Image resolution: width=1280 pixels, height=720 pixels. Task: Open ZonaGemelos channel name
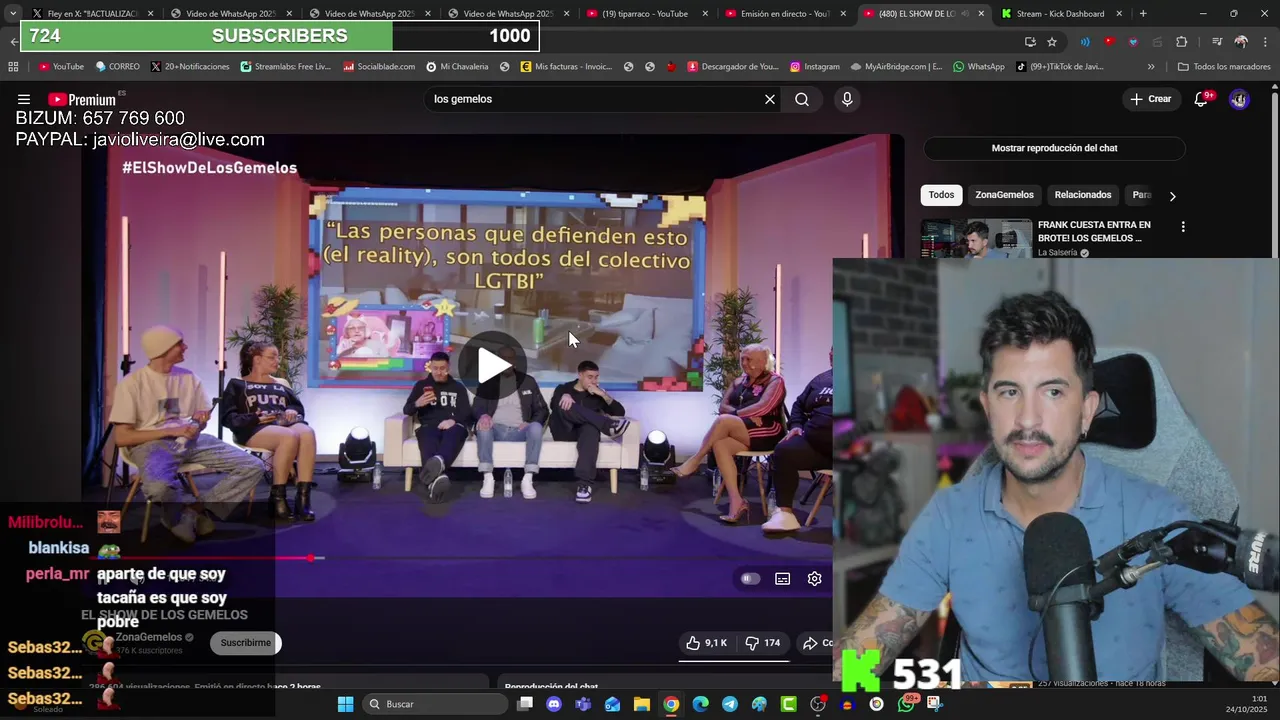click(x=148, y=637)
